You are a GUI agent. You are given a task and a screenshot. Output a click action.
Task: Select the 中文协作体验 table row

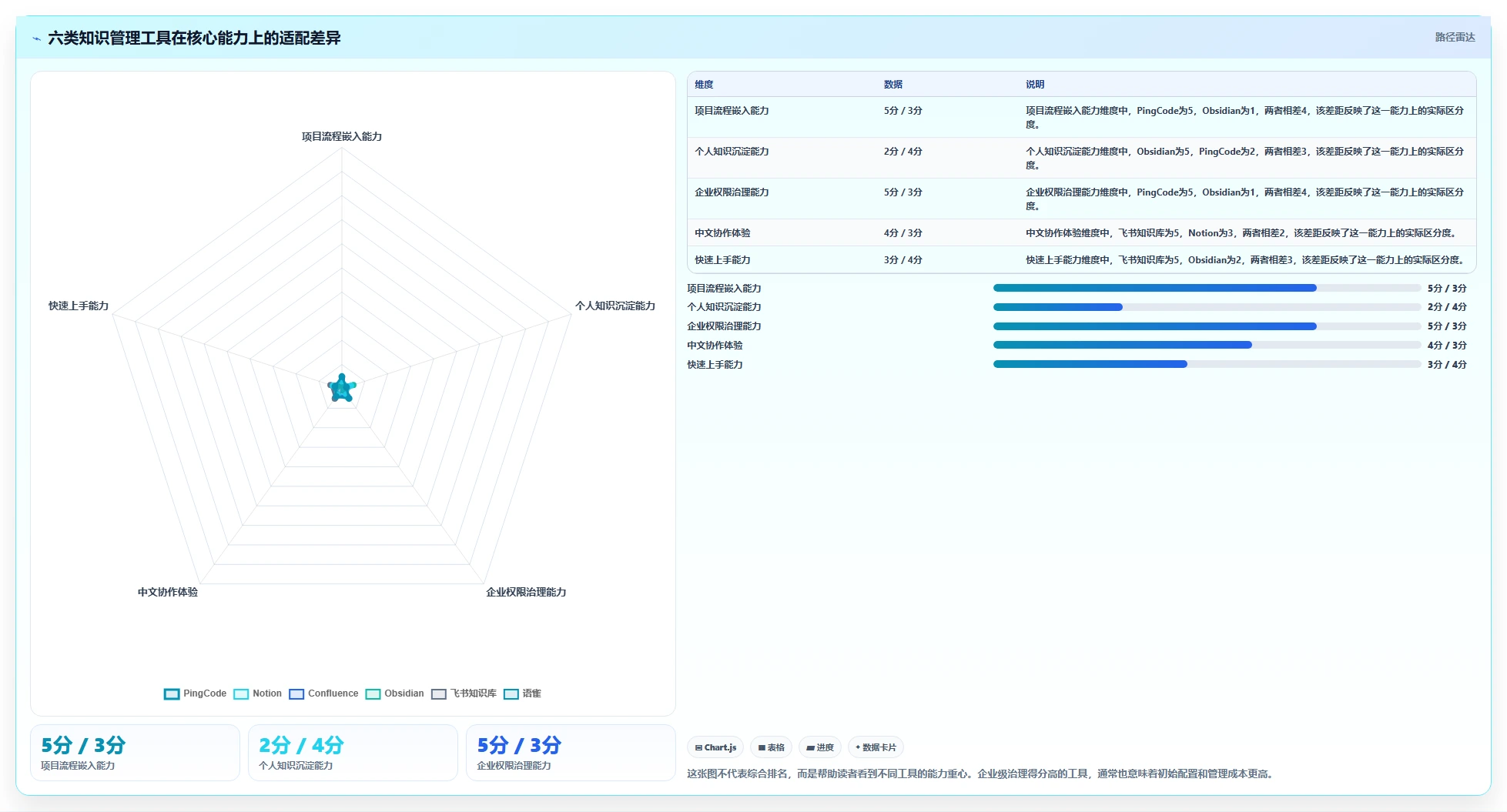click(x=1081, y=233)
